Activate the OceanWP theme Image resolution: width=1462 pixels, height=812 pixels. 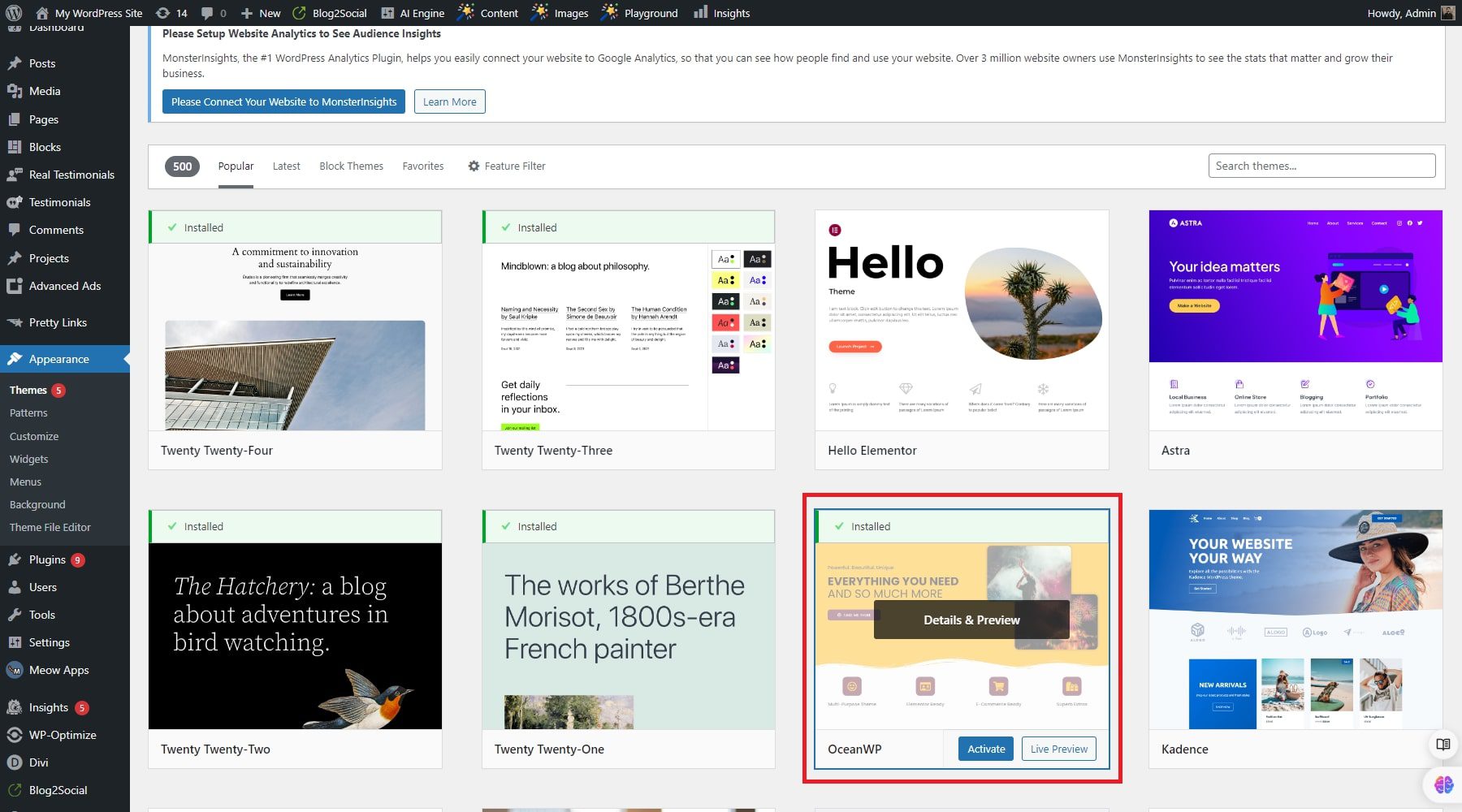[x=985, y=749]
